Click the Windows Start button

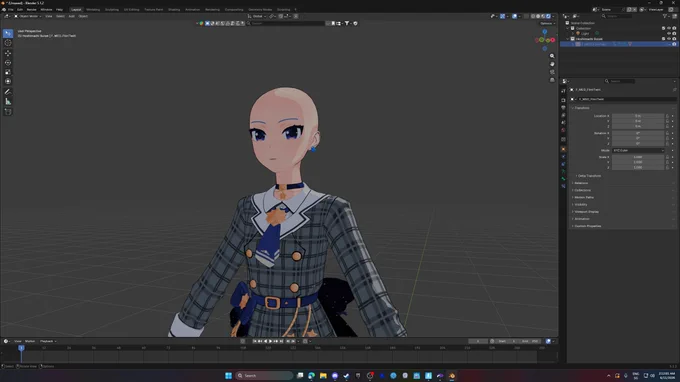(229, 375)
